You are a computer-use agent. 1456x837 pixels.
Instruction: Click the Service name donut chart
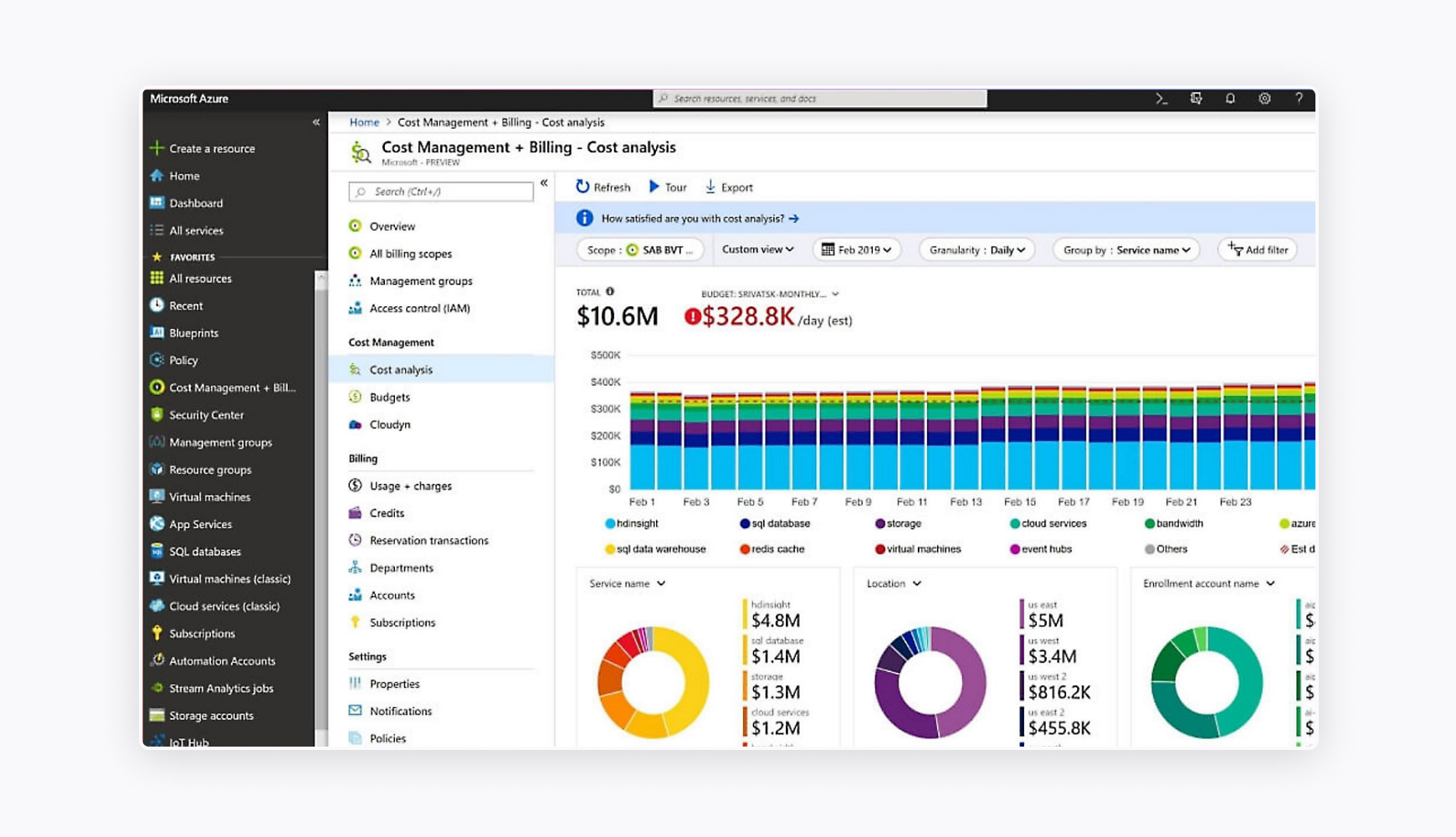tap(653, 682)
